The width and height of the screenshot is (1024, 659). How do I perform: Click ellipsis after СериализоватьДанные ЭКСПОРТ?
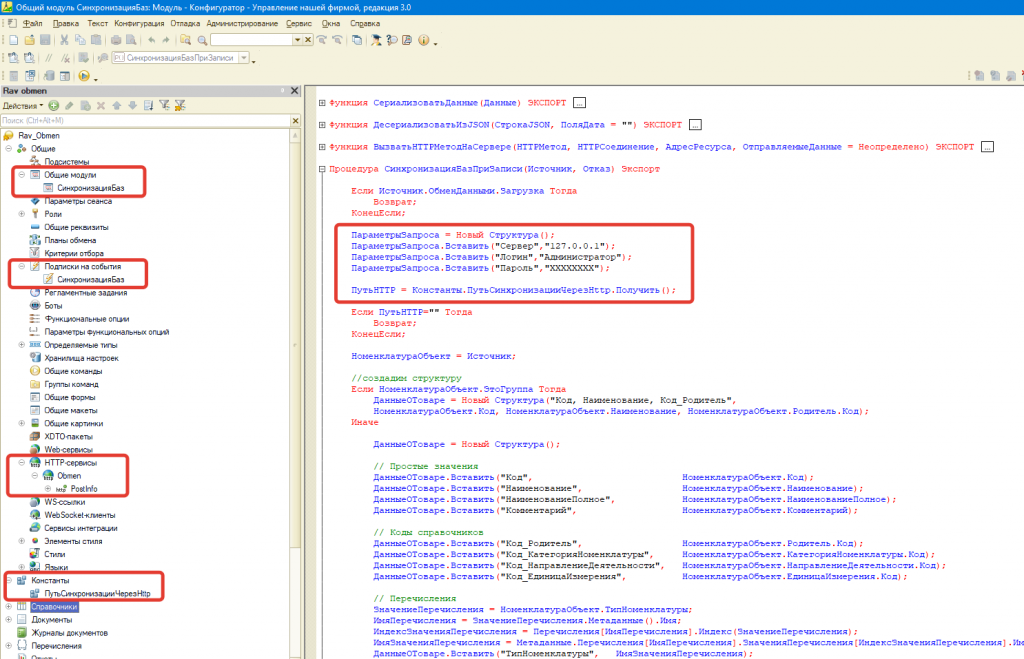coord(579,103)
